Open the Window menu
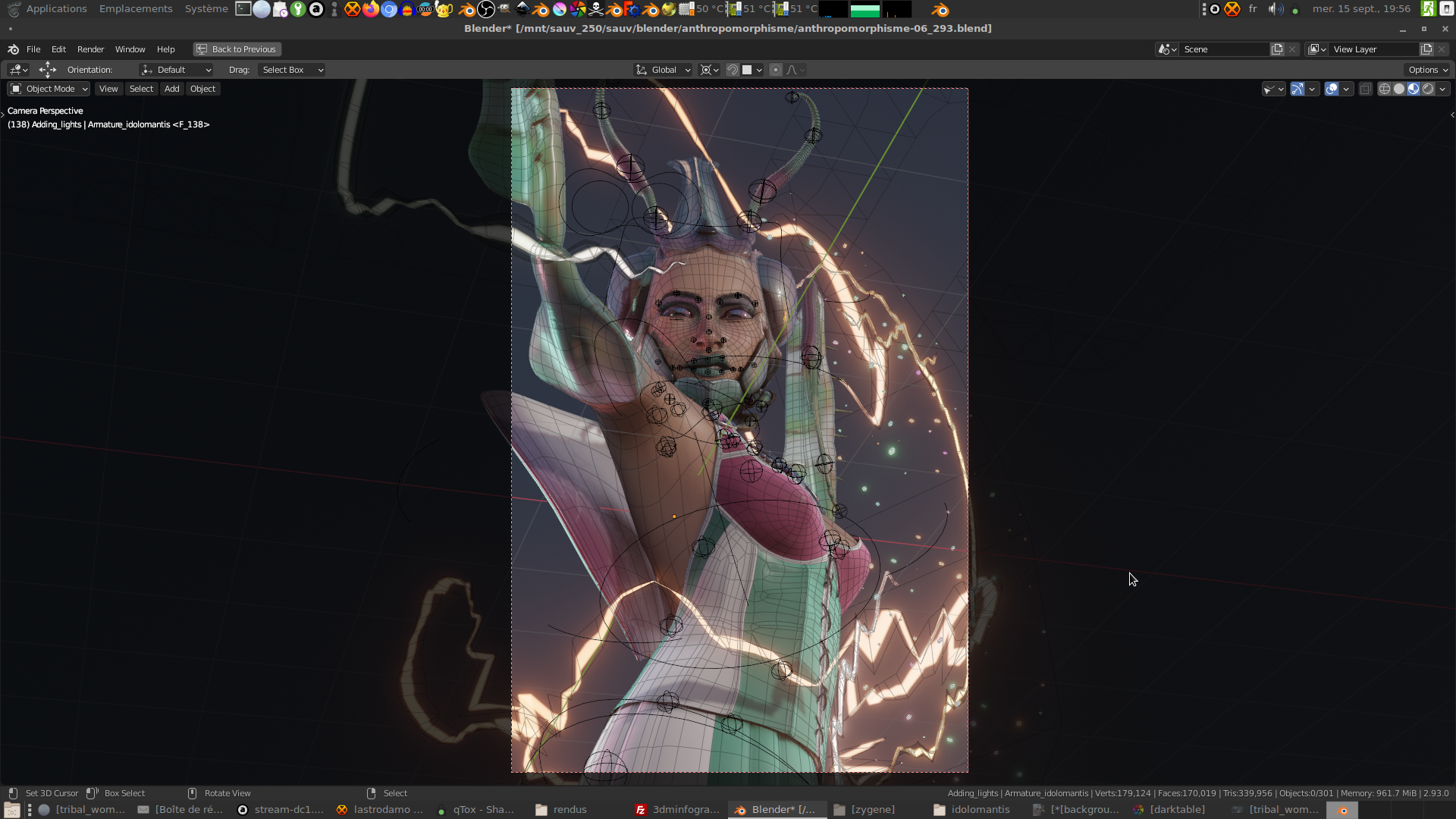The width and height of the screenshot is (1456, 819). 130,49
